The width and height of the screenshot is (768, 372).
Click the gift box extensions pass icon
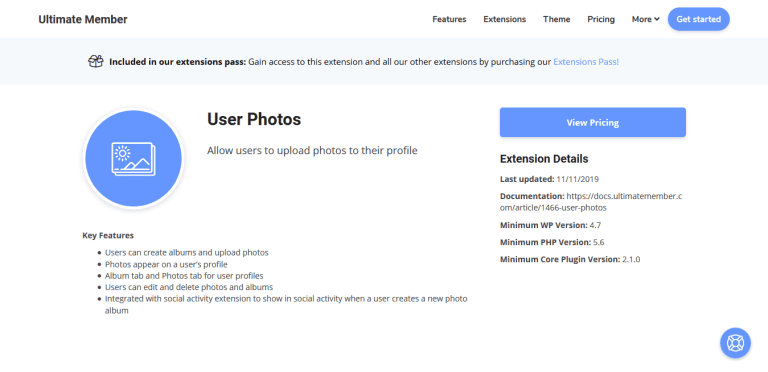[96, 61]
